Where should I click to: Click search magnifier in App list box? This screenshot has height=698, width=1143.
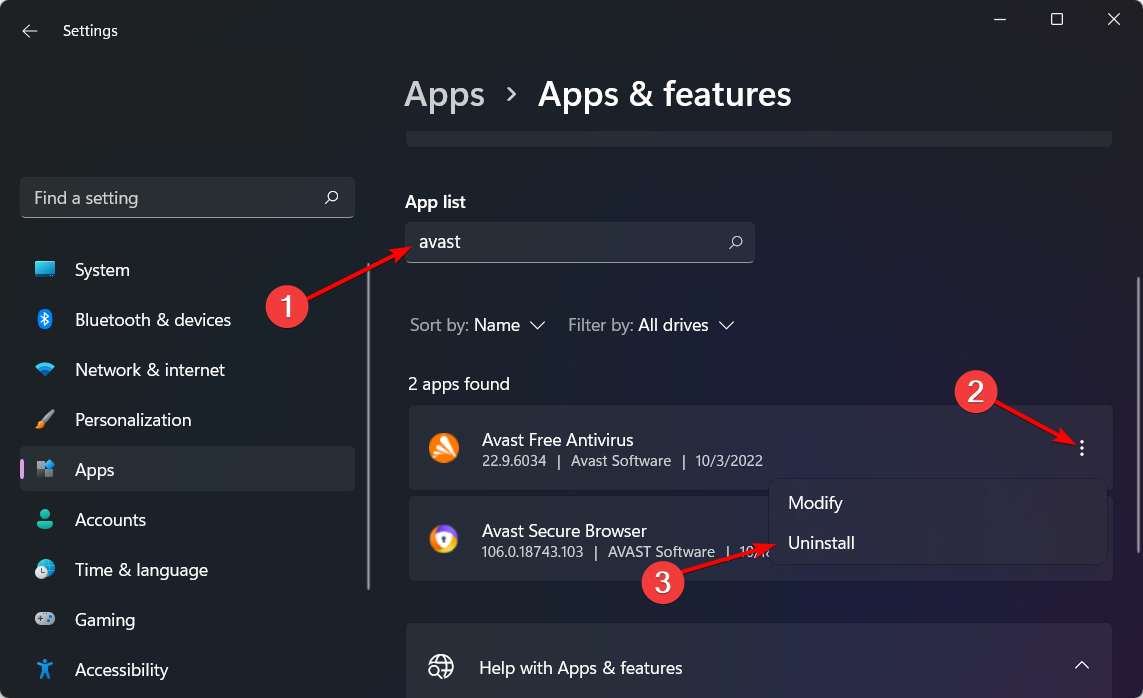pos(736,242)
